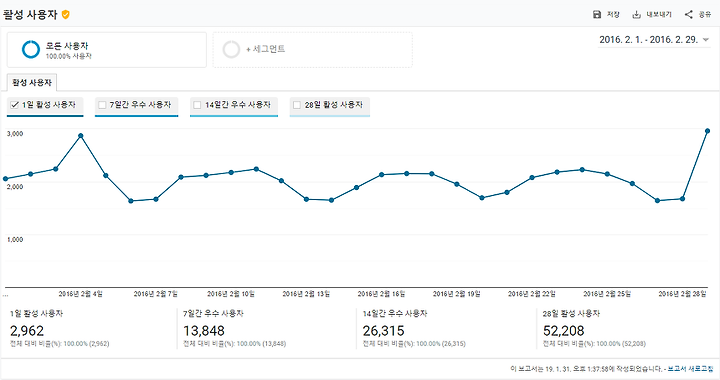Click the 28일 활성 사용자 52,208 summary

(x=594, y=329)
